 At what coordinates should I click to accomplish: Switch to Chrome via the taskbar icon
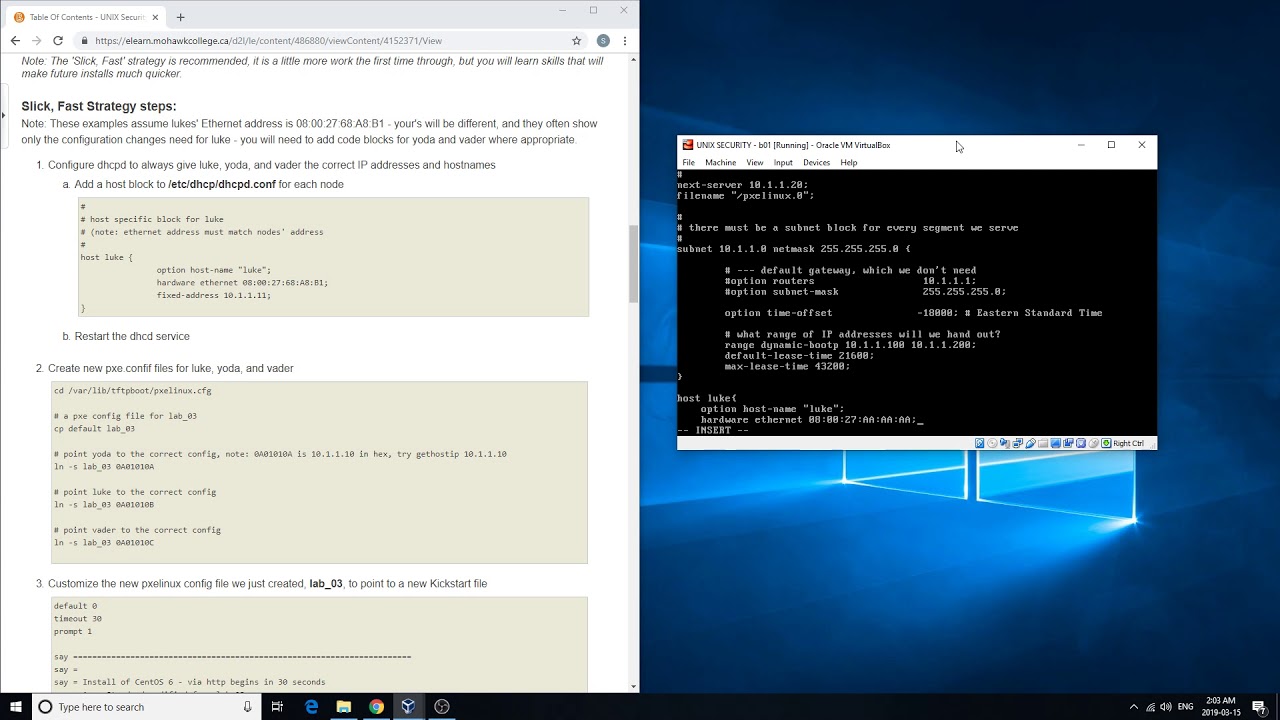click(x=376, y=707)
